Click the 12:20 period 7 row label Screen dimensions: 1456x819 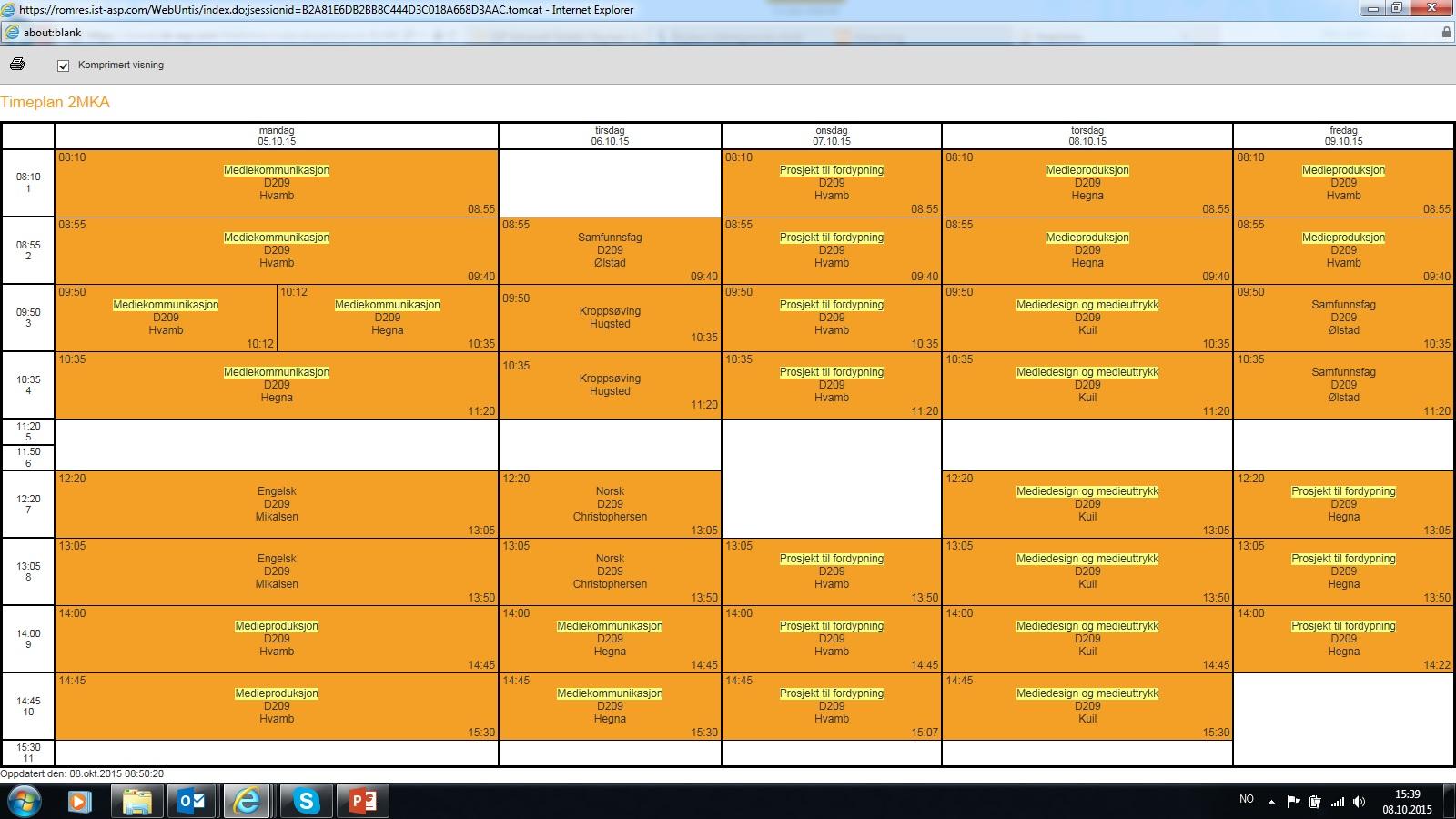[28, 504]
